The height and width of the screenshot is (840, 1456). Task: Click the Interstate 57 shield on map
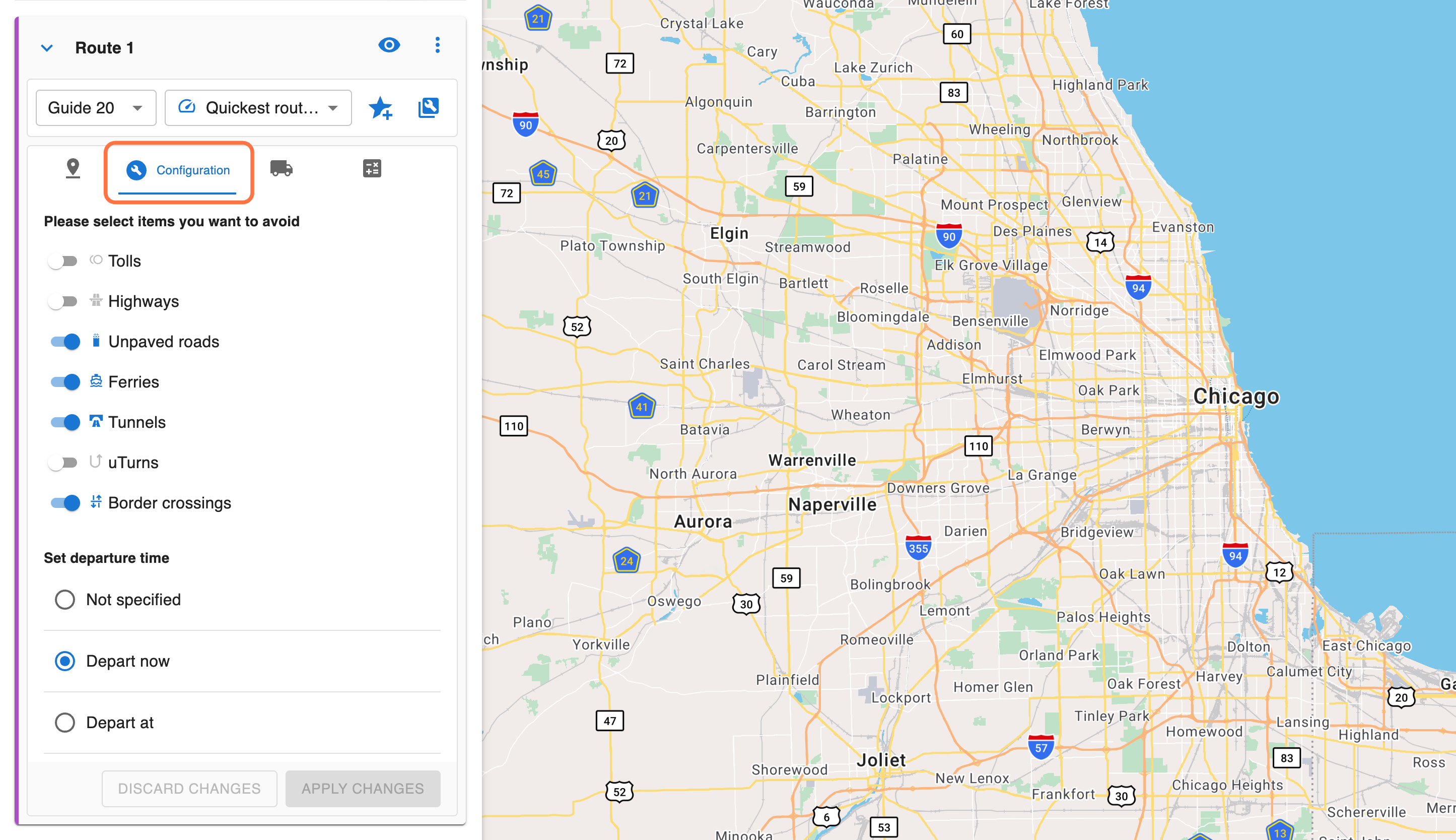(1041, 747)
